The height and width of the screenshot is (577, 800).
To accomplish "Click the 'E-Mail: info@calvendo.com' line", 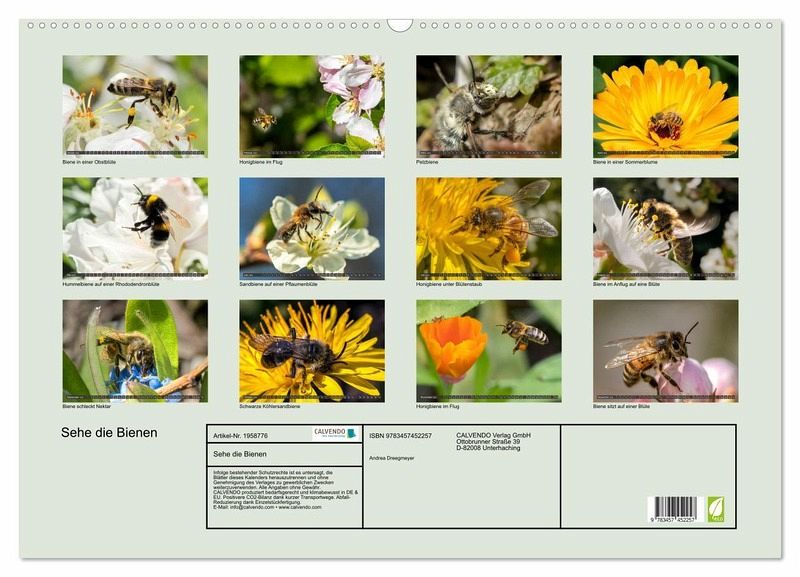I will pyautogui.click(x=267, y=507).
